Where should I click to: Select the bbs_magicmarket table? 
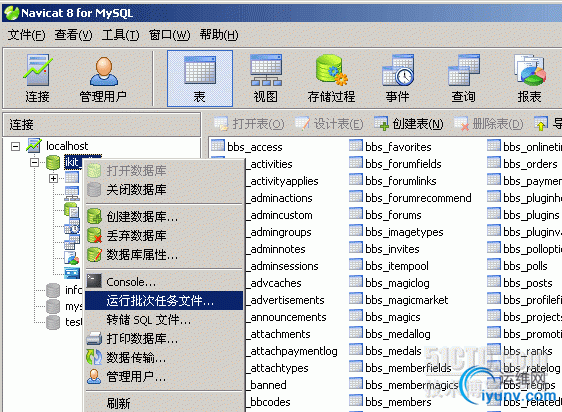click(399, 300)
